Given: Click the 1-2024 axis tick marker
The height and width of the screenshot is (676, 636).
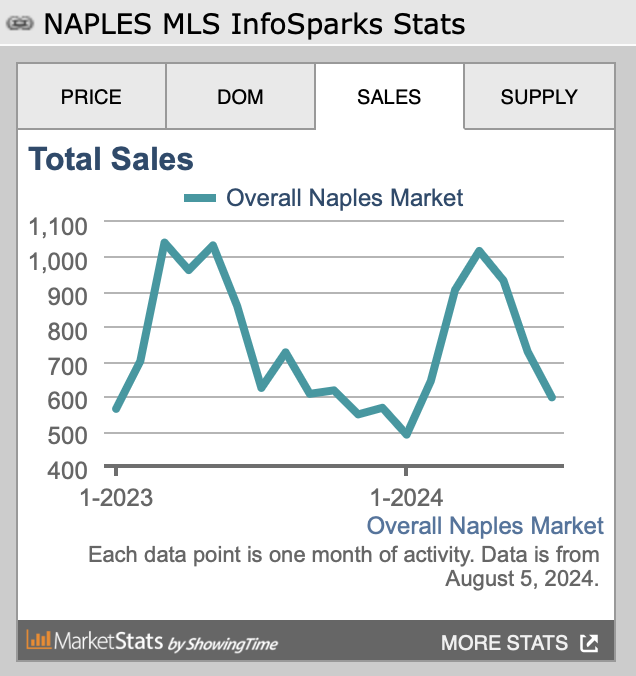Looking at the screenshot, I should (406, 471).
